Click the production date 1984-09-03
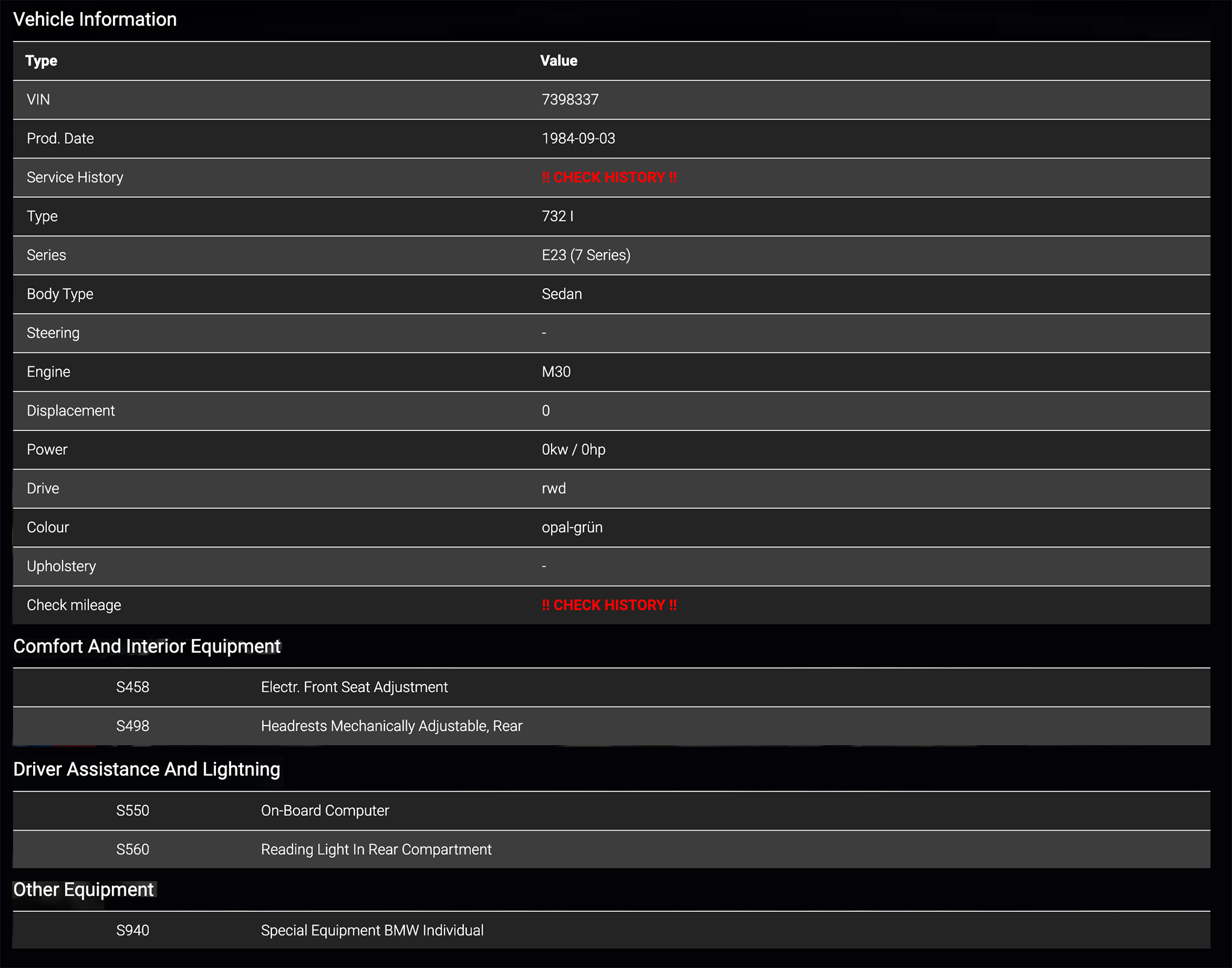Viewport: 1232px width, 968px height. tap(578, 138)
